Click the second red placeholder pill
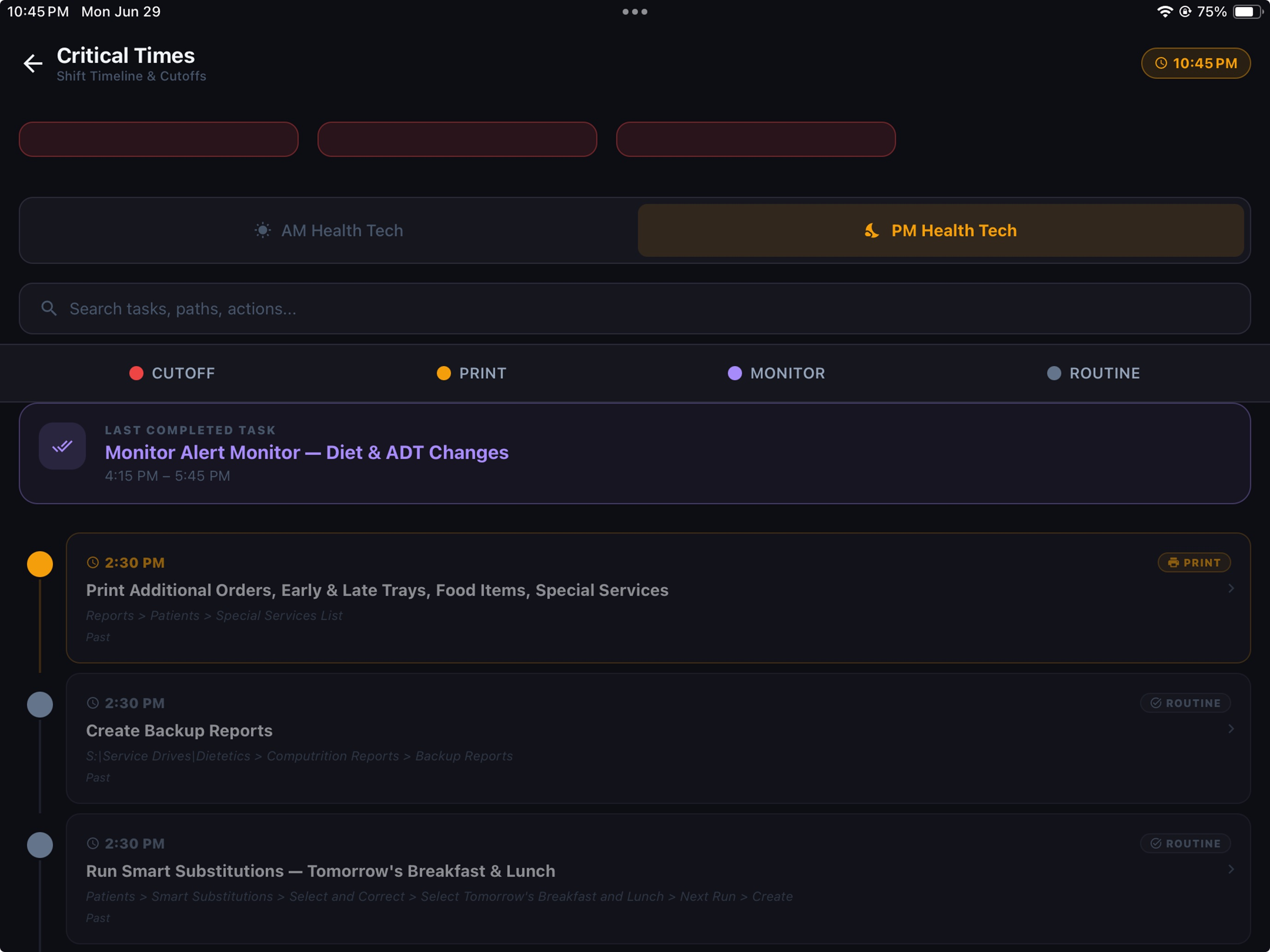This screenshot has height=952, width=1270. tap(457, 139)
